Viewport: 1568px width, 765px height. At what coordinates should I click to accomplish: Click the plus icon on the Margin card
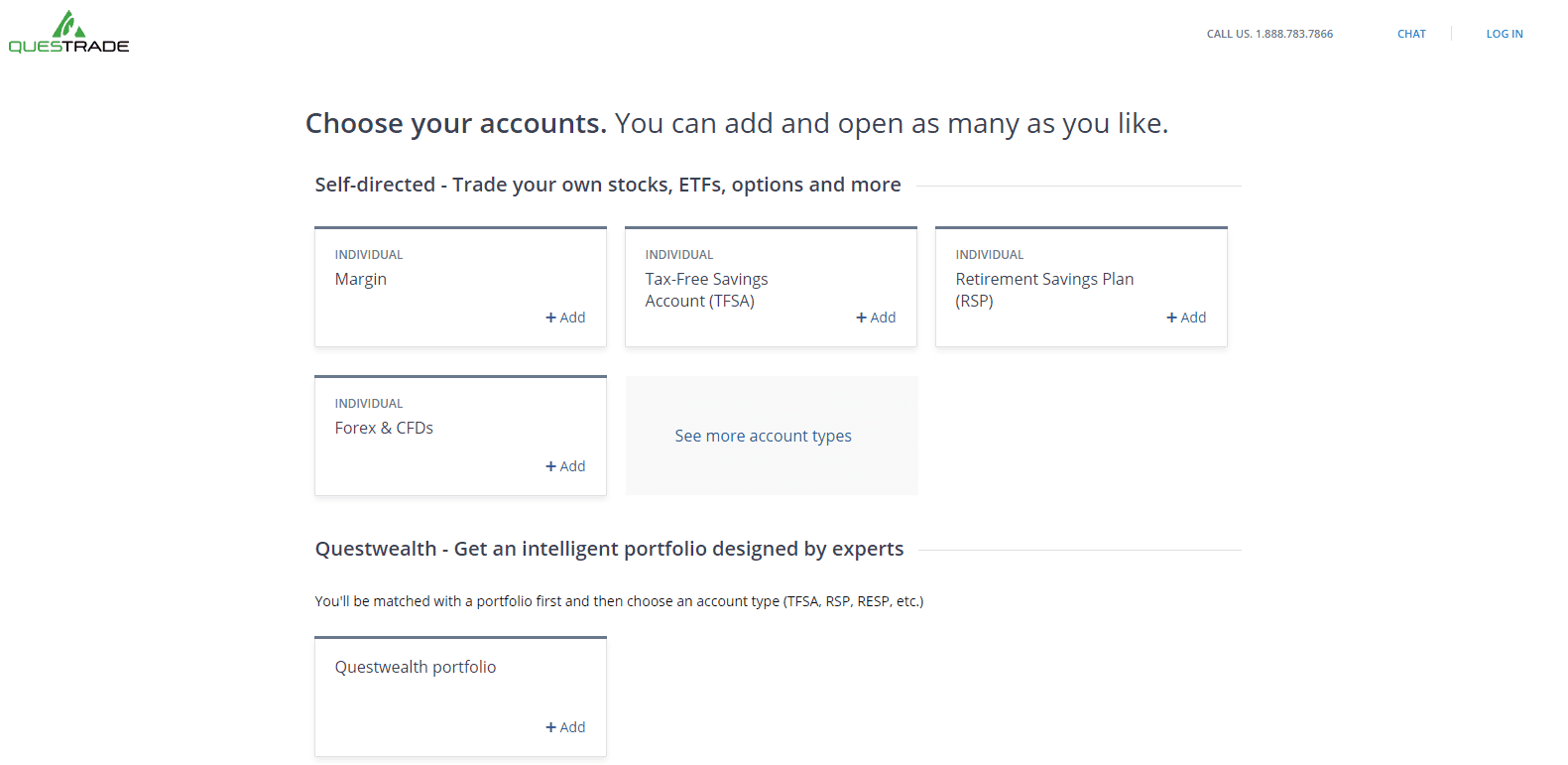pyautogui.click(x=550, y=317)
